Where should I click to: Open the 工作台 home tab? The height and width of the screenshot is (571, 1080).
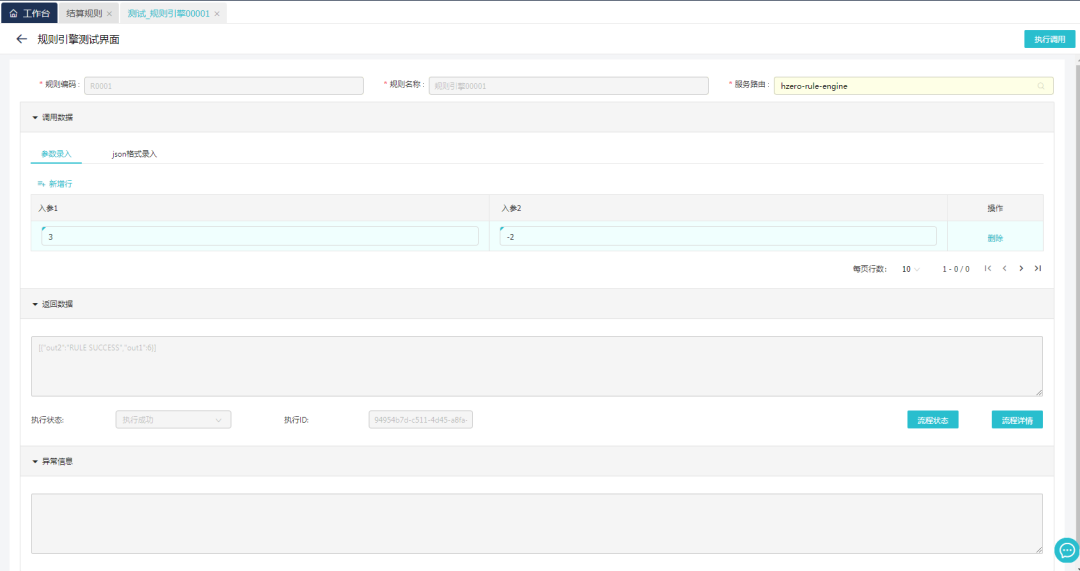(28, 14)
